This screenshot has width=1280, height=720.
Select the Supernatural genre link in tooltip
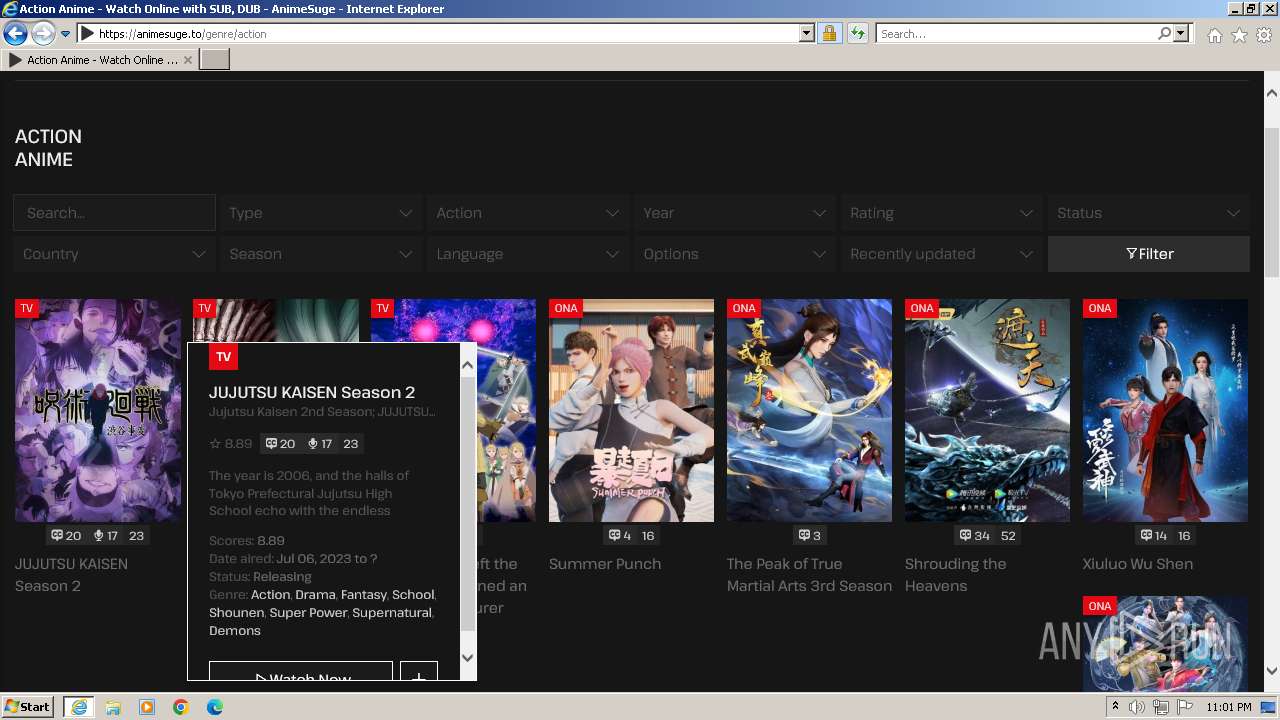click(x=392, y=613)
